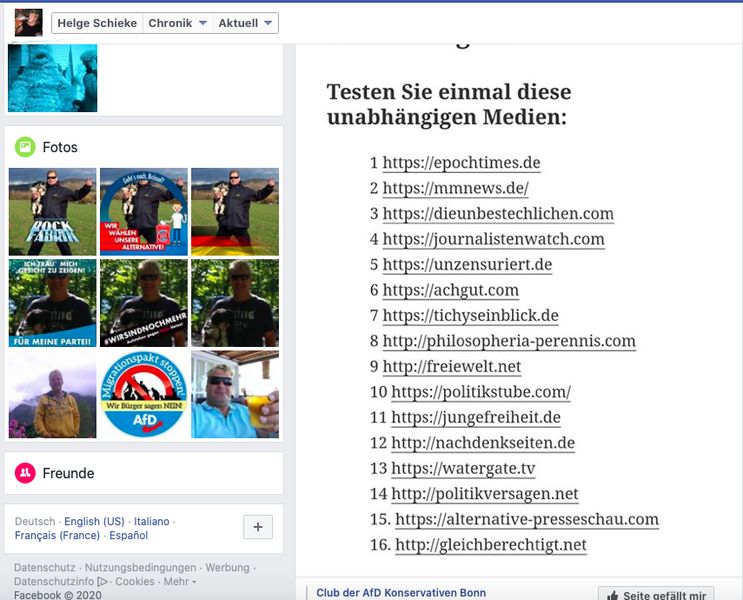Open the Rock Fabrik photo thumbnail
The height and width of the screenshot is (600, 743).
coord(52,212)
